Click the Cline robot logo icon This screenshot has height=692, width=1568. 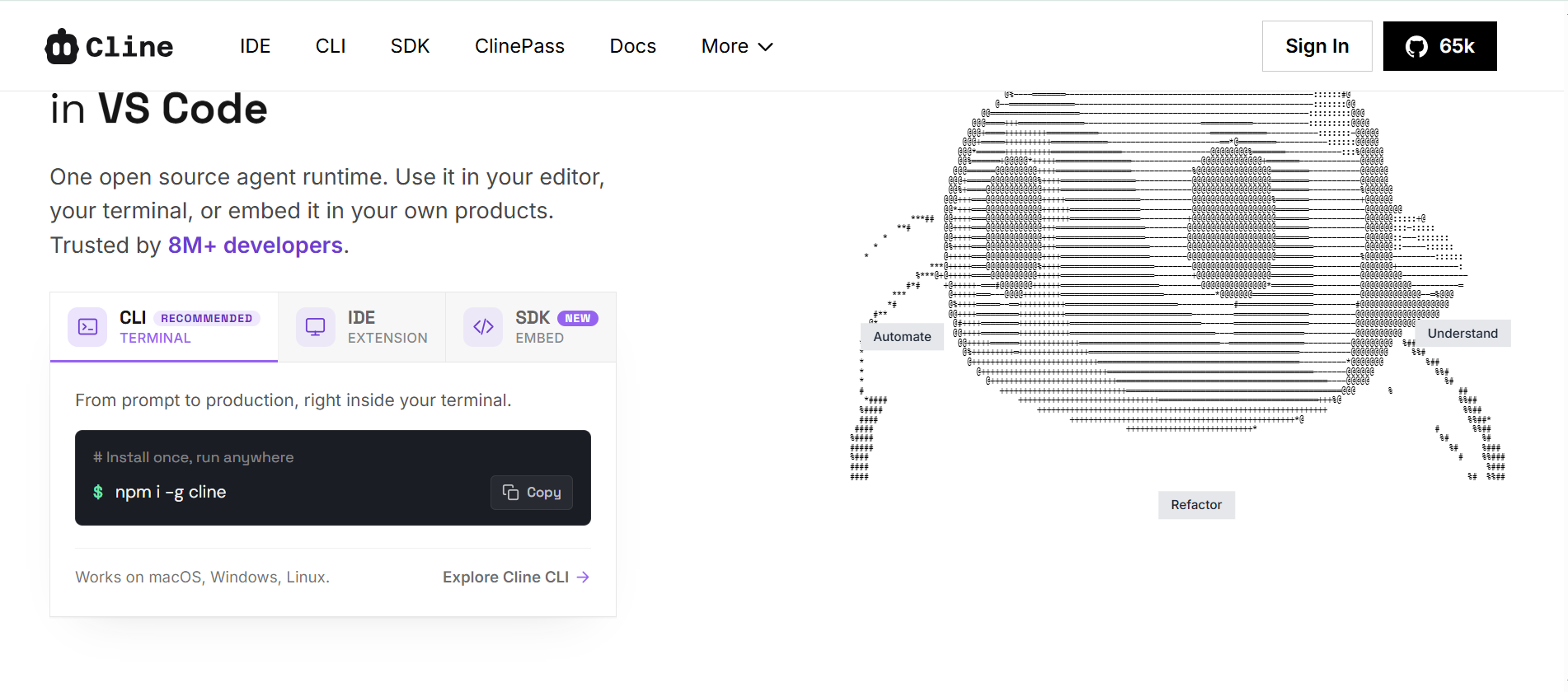62,46
